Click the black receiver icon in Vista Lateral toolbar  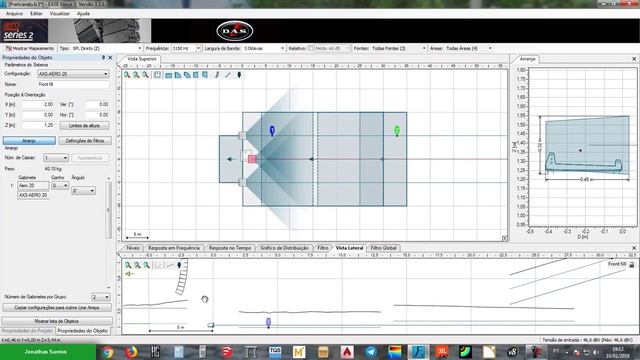179,265
